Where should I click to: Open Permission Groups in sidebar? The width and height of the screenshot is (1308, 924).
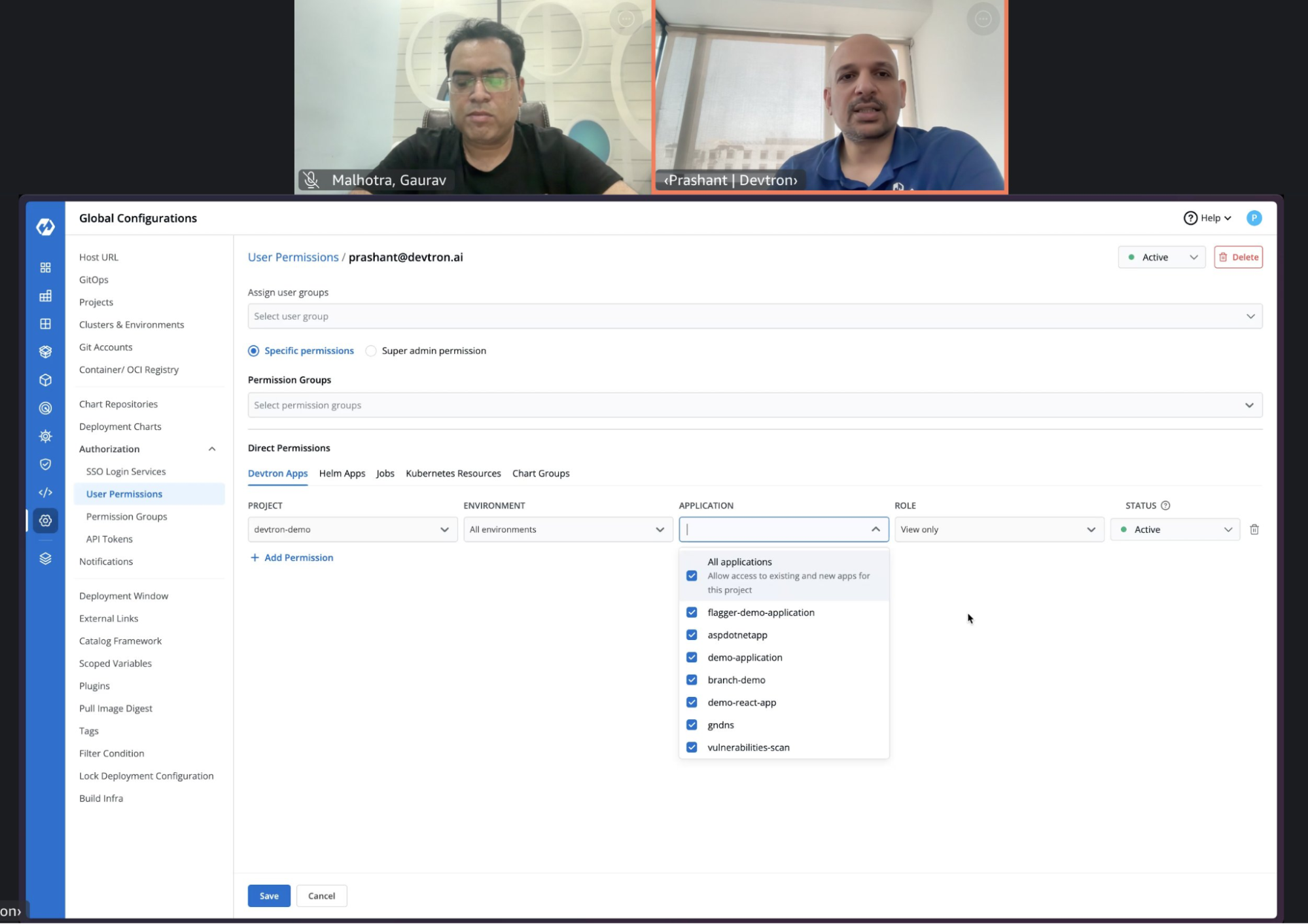click(126, 516)
